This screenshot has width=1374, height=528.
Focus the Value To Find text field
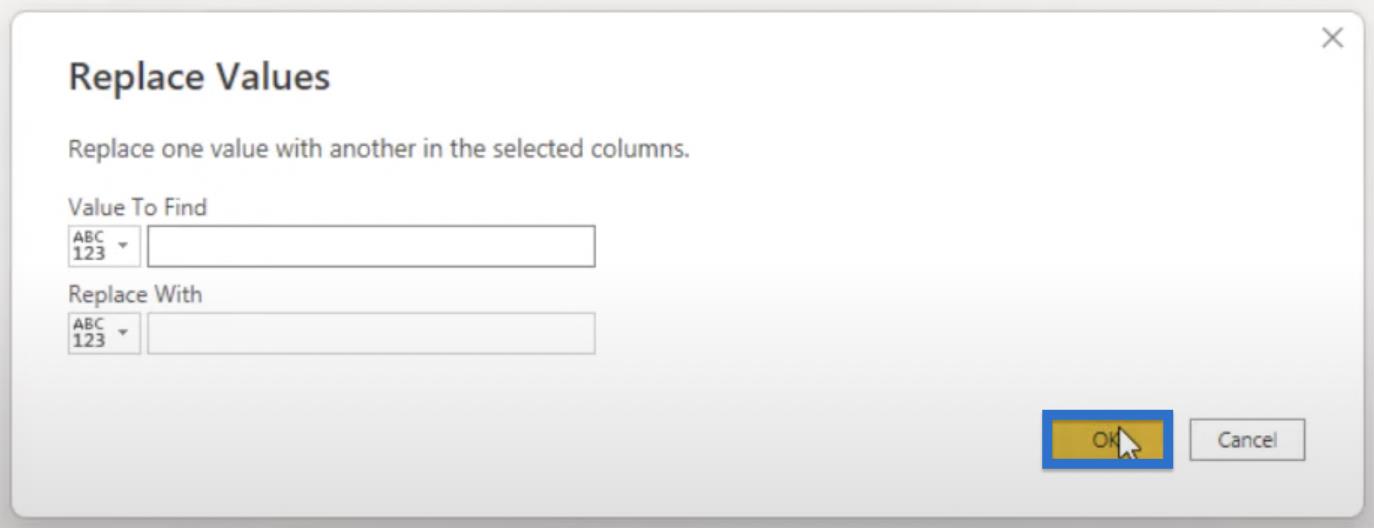[x=371, y=246]
